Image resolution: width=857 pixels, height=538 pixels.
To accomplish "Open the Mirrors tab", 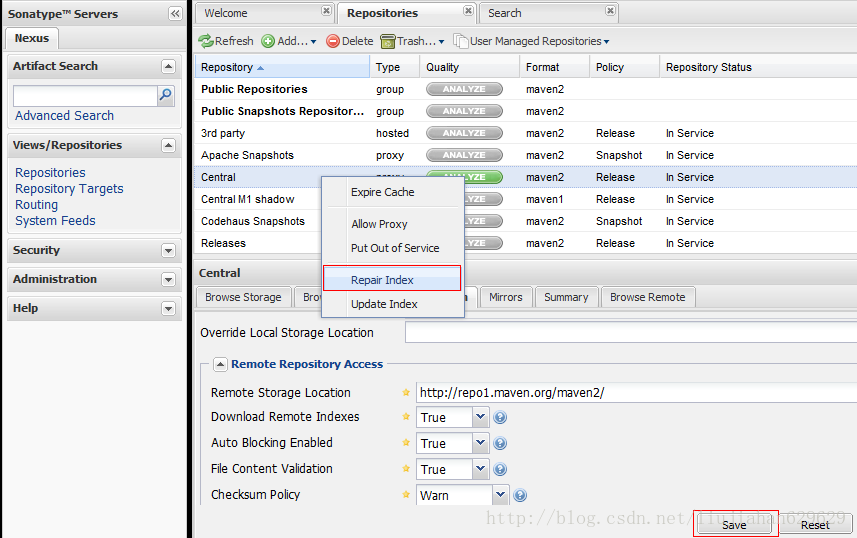I will point(506,297).
